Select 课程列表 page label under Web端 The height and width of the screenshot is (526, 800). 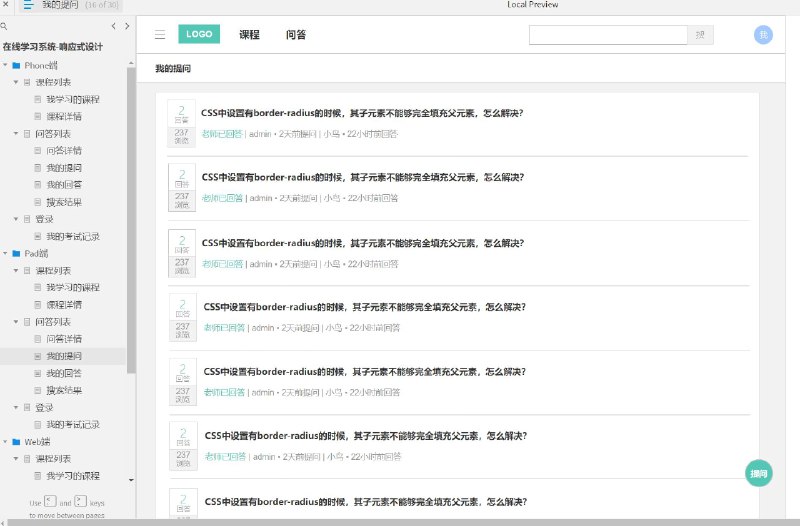pos(53,459)
